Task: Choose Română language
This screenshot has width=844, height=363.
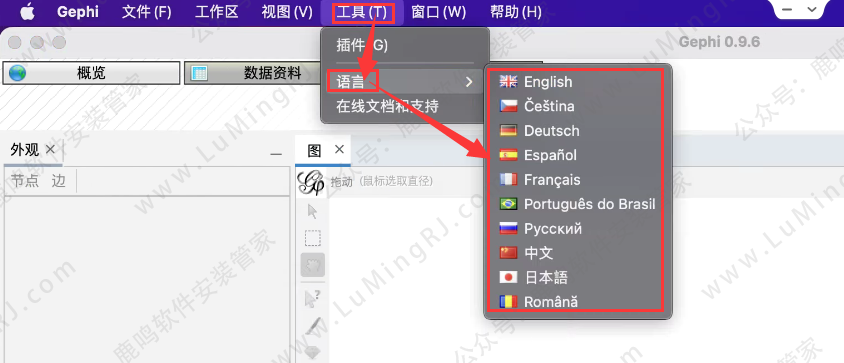Action: (x=578, y=302)
